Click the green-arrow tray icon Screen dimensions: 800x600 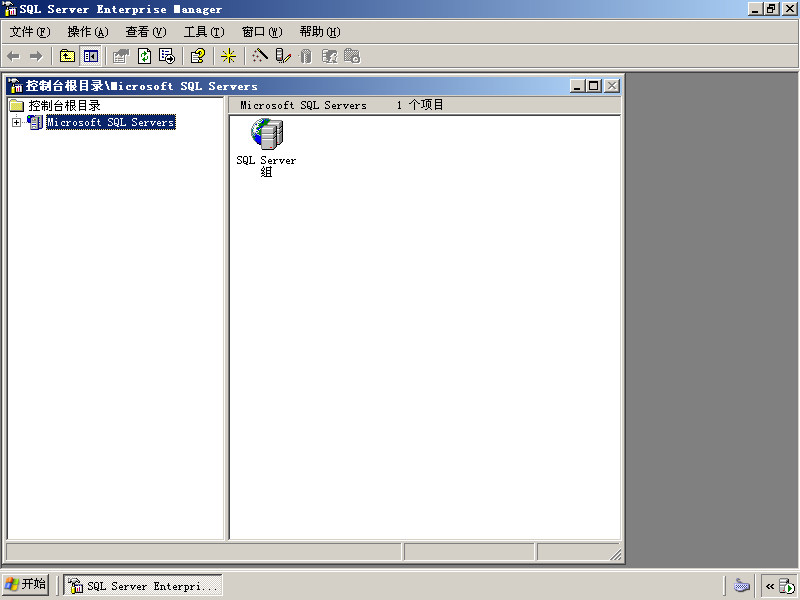[787, 586]
